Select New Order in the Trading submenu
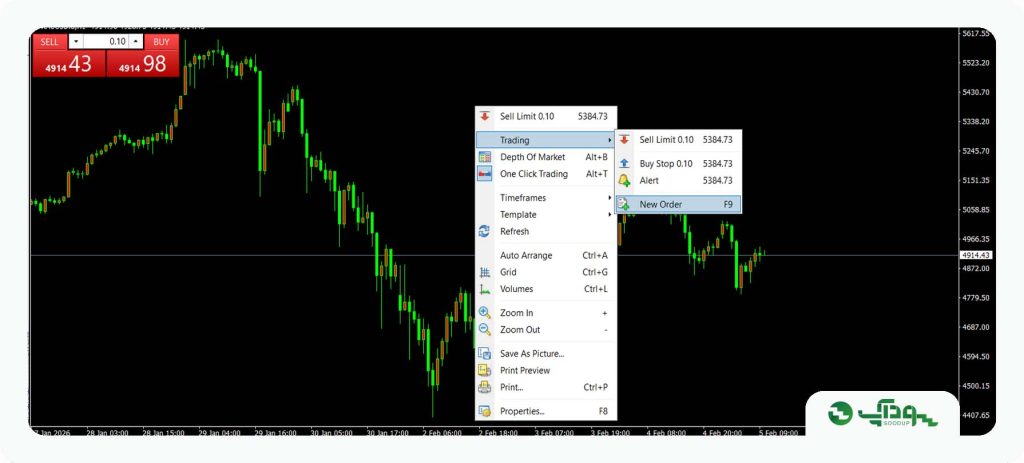Image resolution: width=1024 pixels, height=463 pixels. (x=679, y=204)
